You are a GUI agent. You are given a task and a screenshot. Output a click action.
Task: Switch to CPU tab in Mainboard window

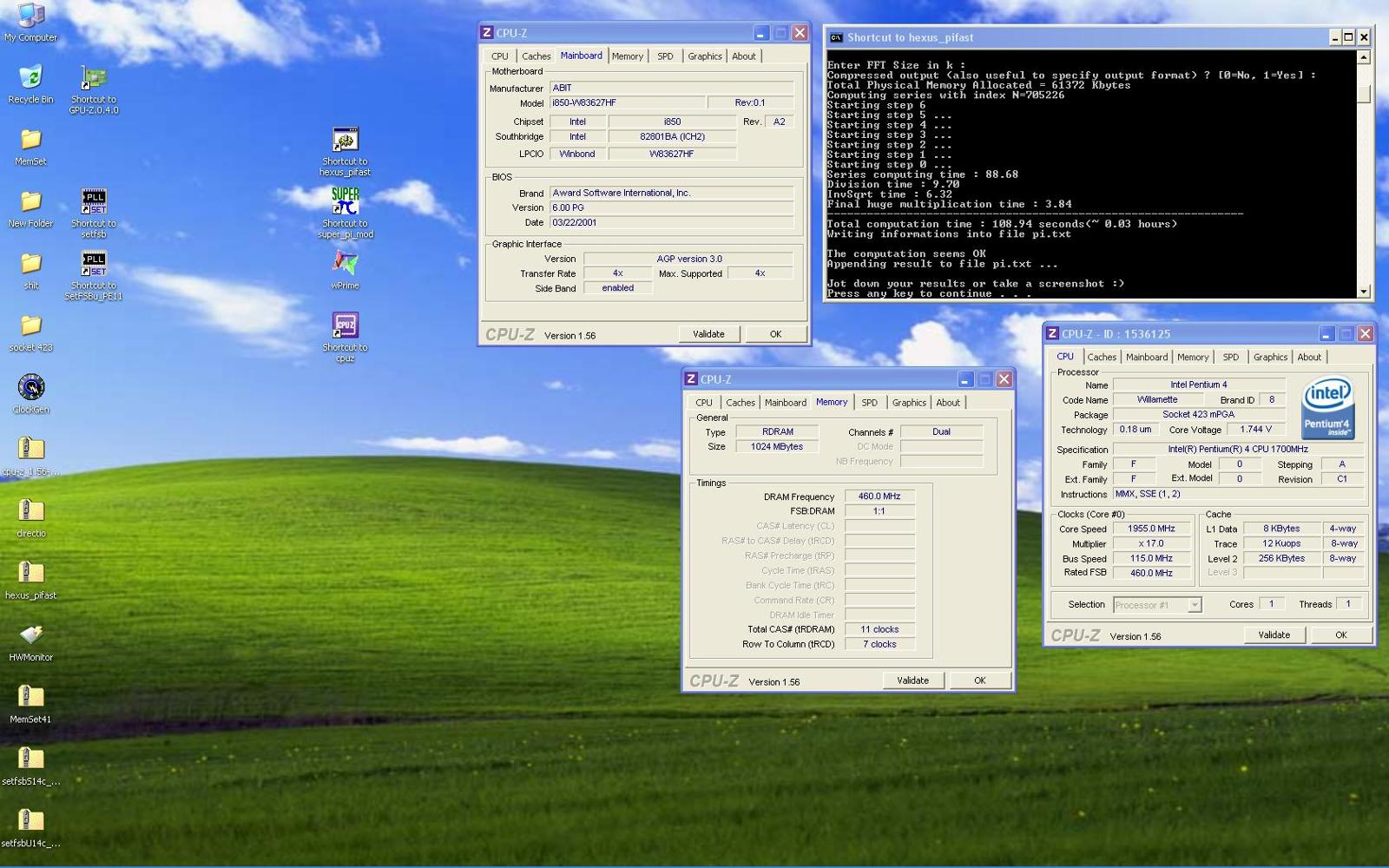click(500, 56)
